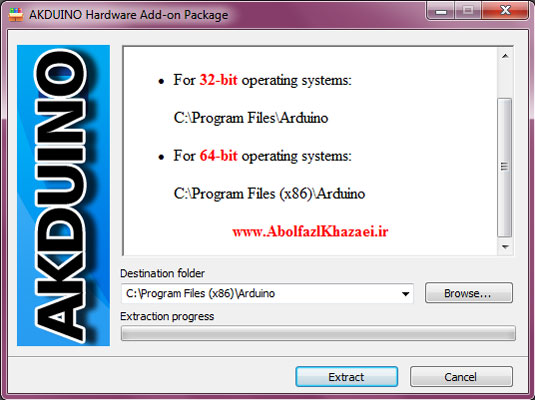Image resolution: width=535 pixels, height=400 pixels.
Task: Click the 32-bit operating systems text line
Action: click(x=262, y=81)
